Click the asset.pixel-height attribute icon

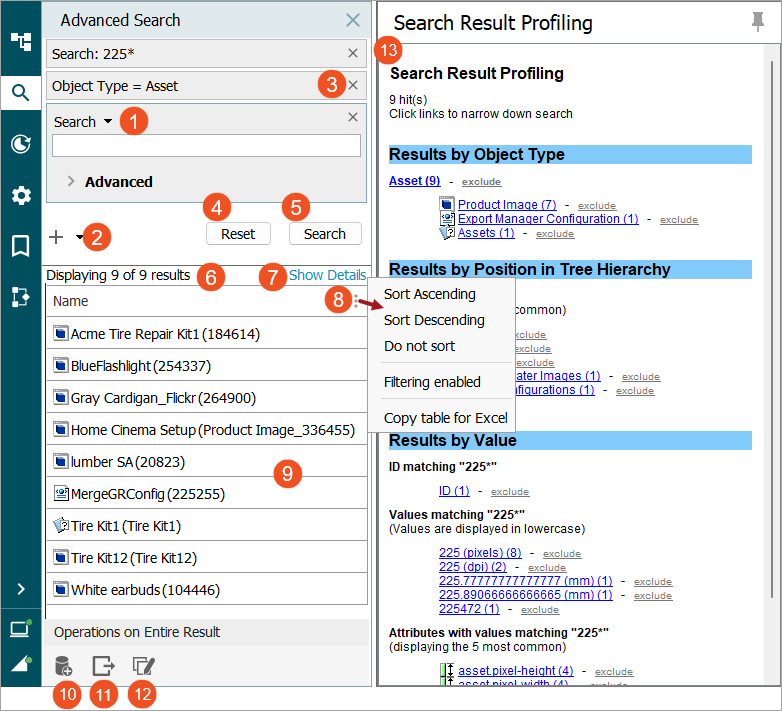pos(447,671)
